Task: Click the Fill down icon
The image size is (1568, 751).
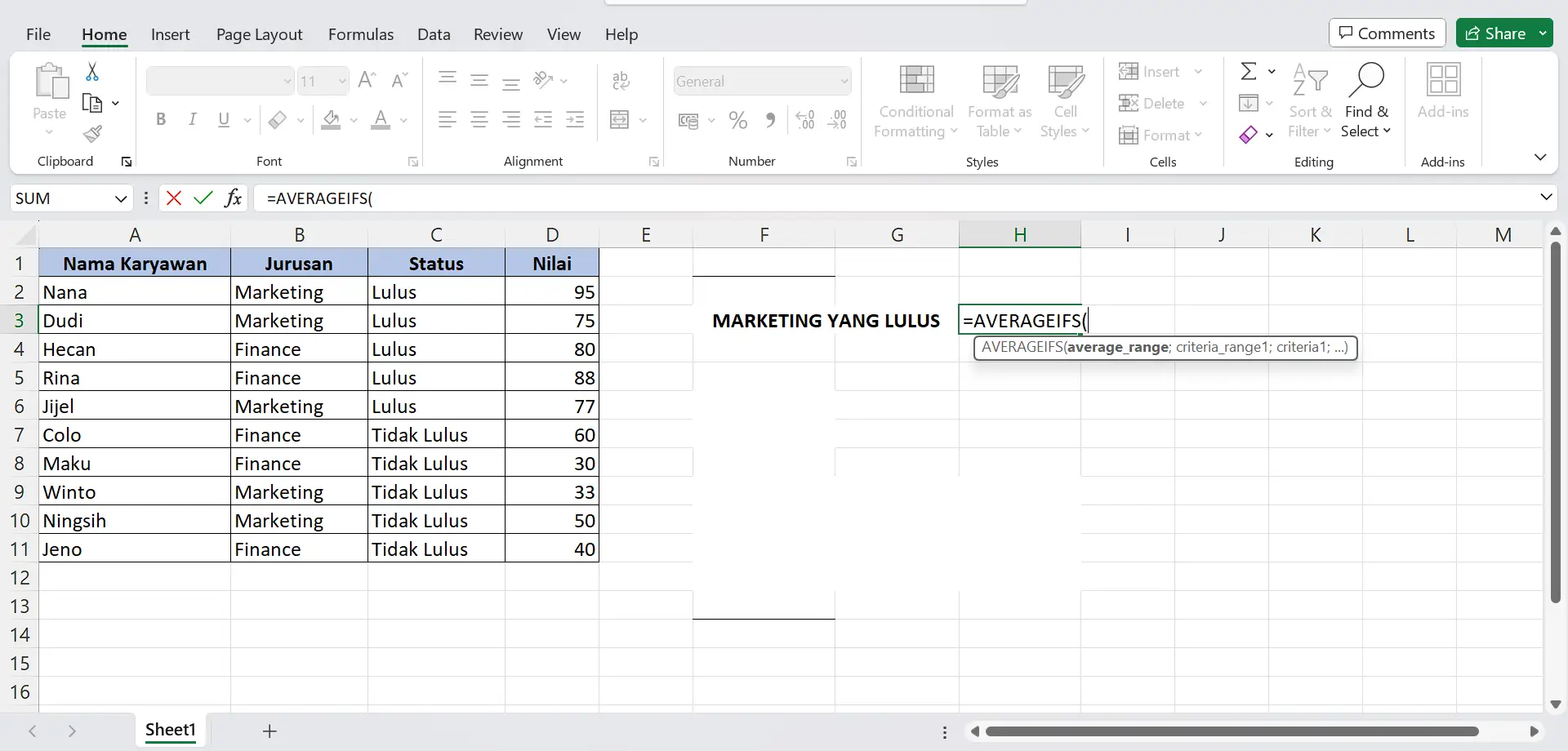Action: pos(1248,103)
